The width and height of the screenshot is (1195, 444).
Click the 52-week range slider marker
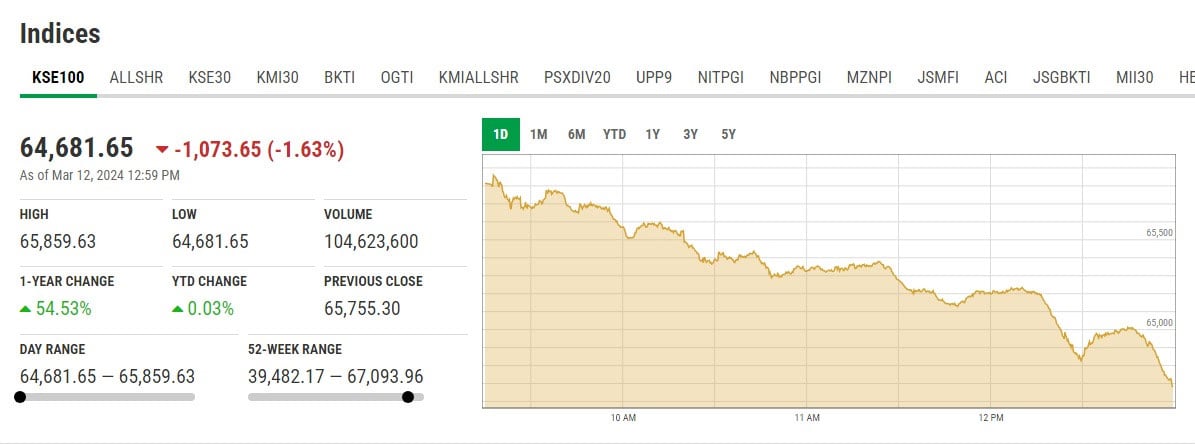(x=408, y=397)
